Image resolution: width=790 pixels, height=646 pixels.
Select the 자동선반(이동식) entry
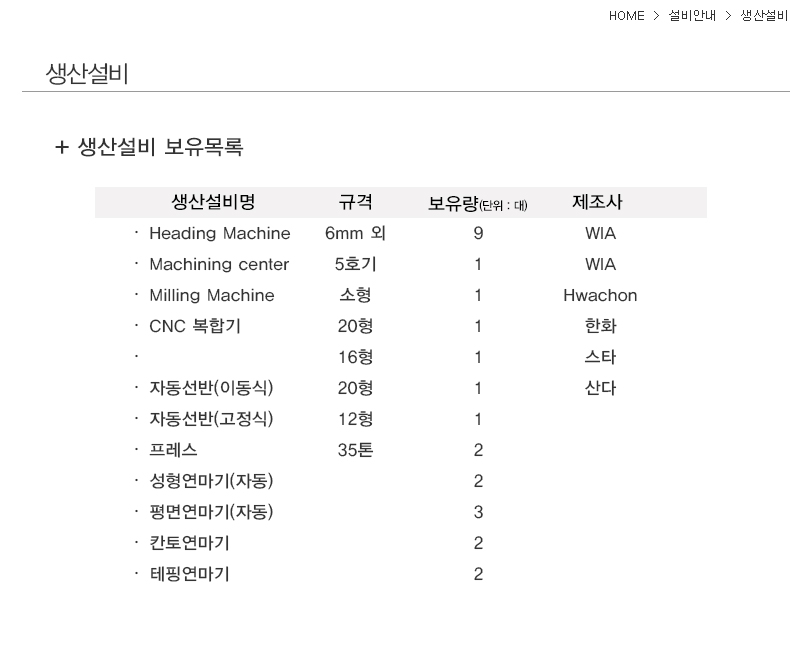click(211, 388)
